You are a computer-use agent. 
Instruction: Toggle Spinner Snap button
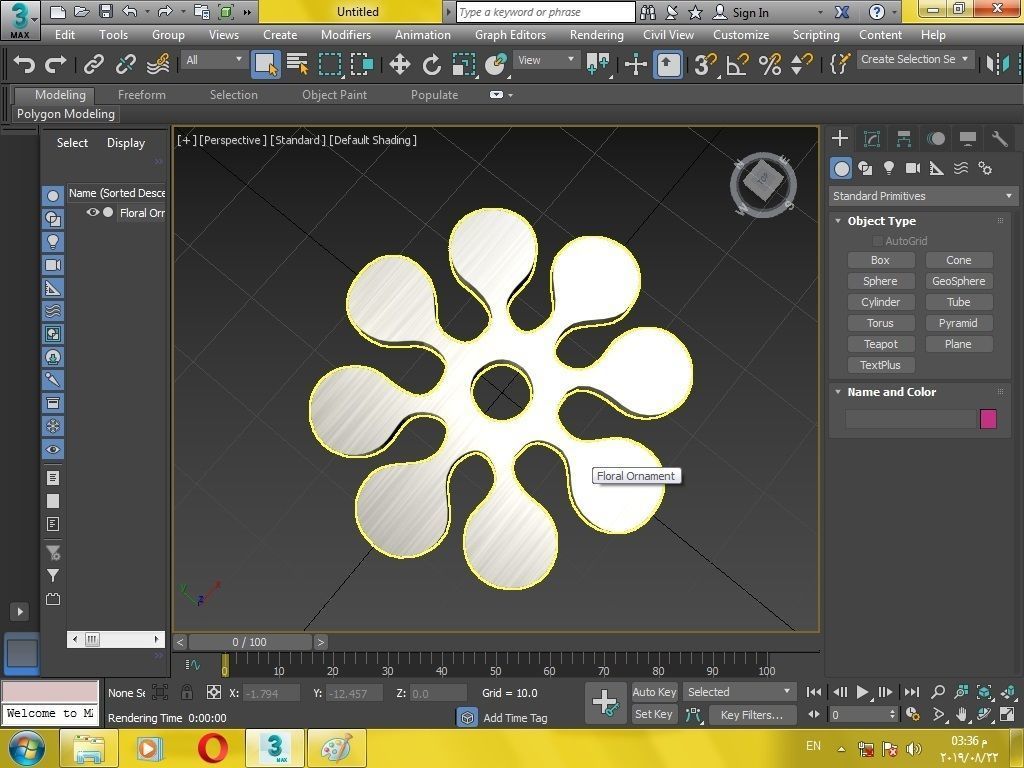point(801,64)
